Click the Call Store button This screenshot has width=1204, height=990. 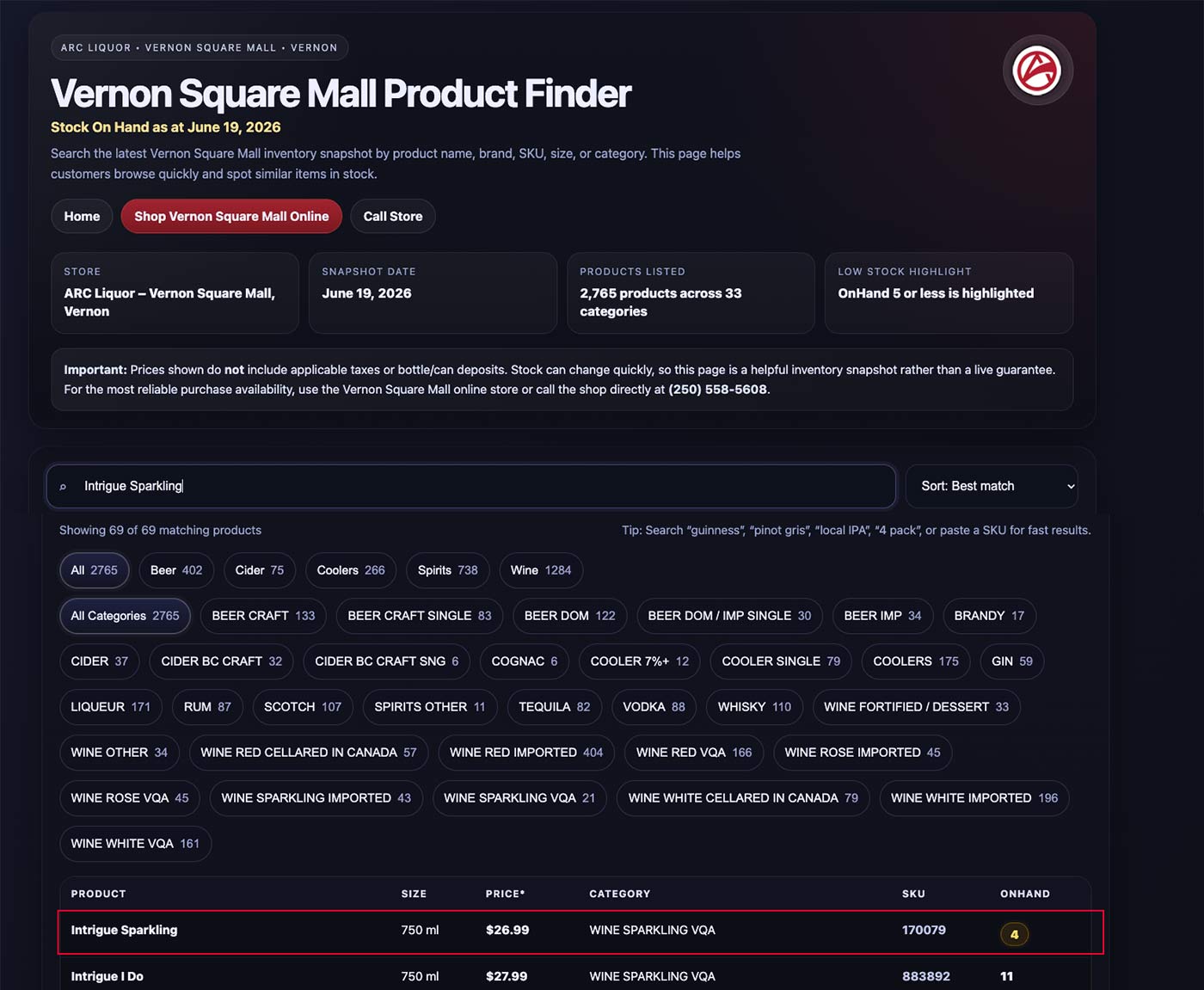click(393, 216)
